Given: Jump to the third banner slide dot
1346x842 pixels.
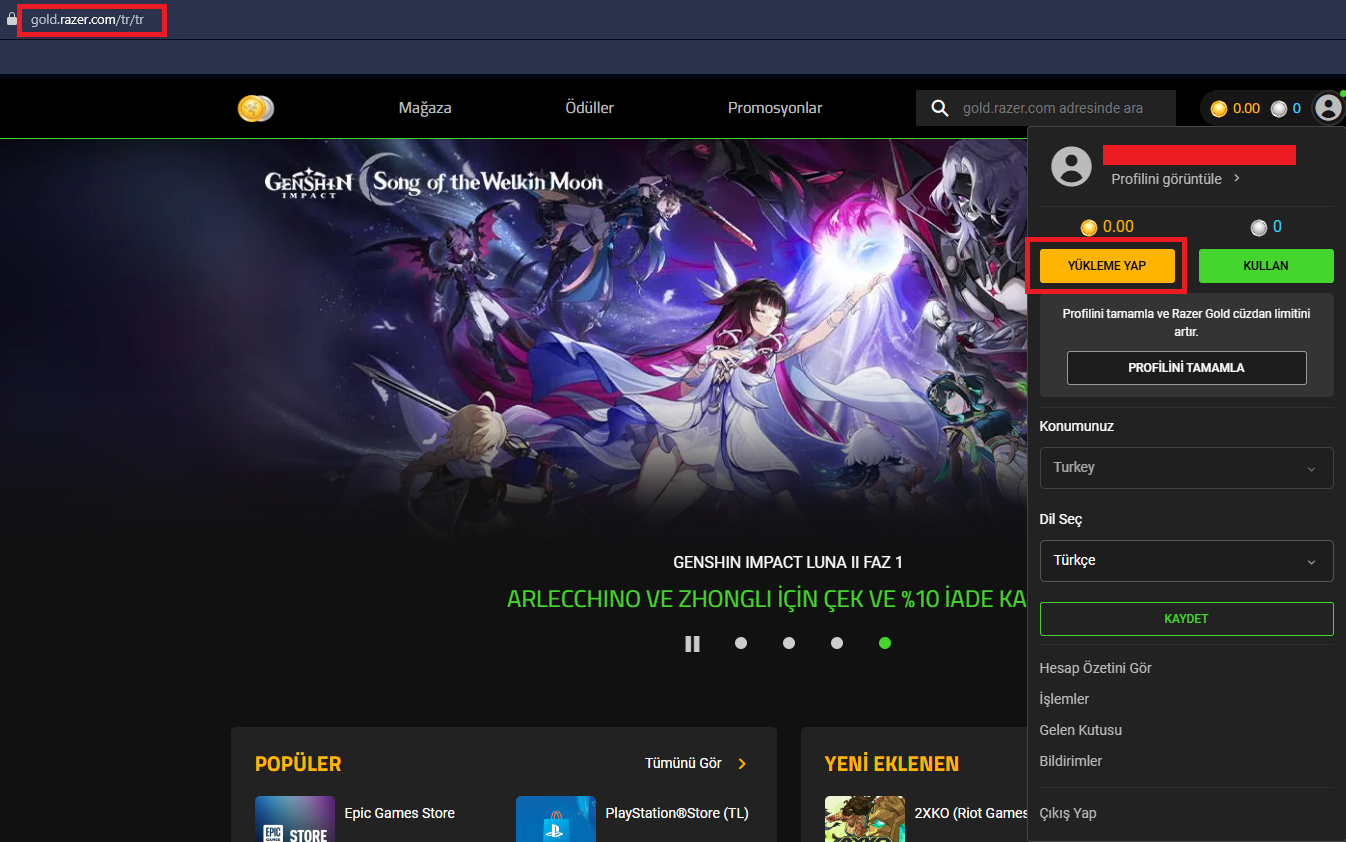Looking at the screenshot, I should click(x=837, y=643).
